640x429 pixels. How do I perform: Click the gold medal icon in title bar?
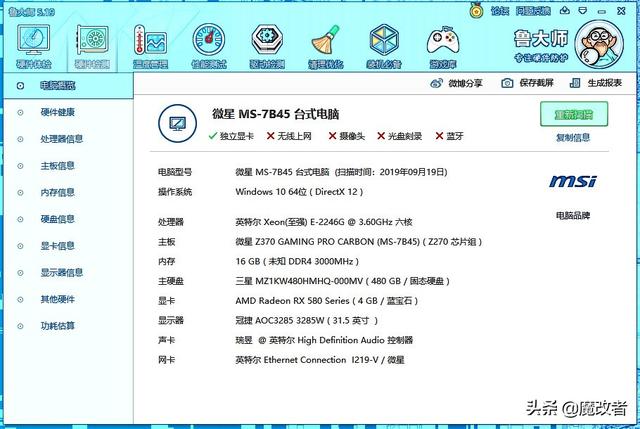point(476,11)
